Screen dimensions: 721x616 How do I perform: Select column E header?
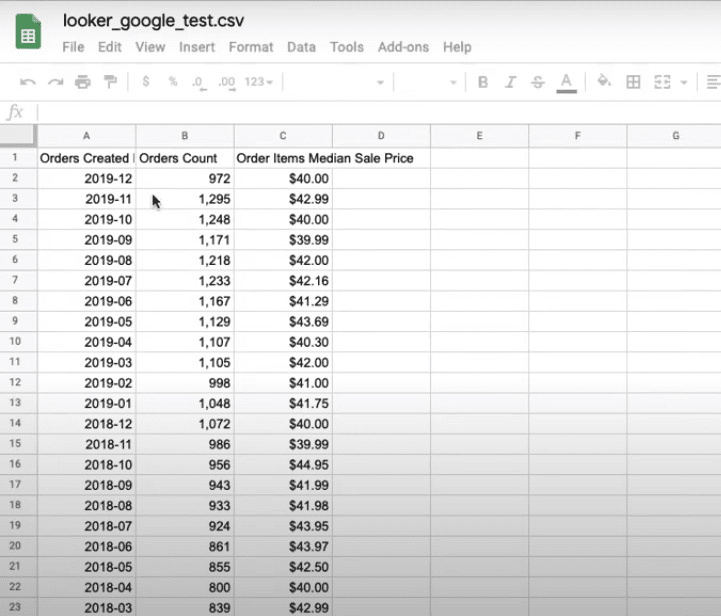[x=480, y=136]
